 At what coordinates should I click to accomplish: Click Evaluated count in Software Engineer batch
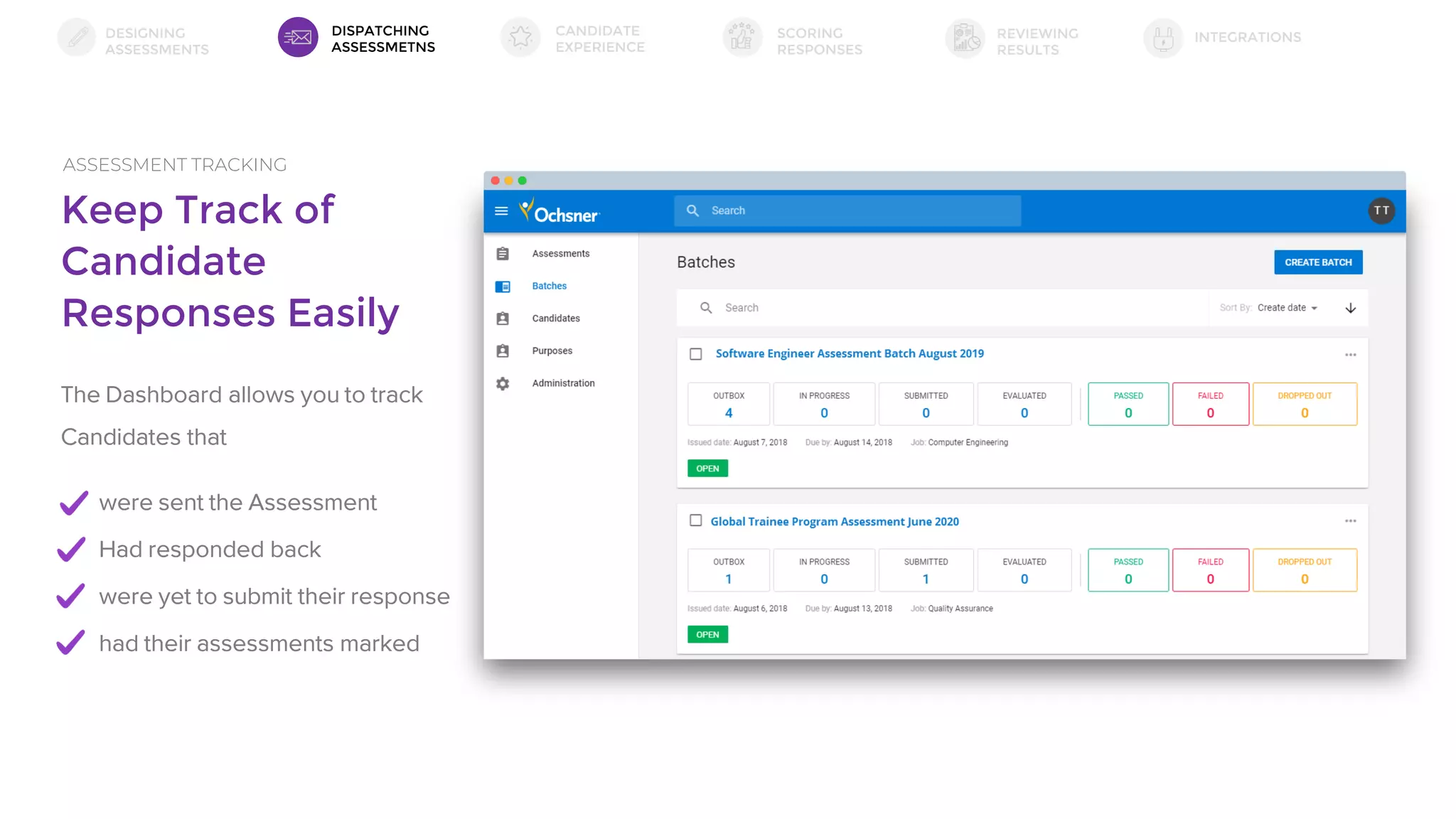tap(1024, 405)
